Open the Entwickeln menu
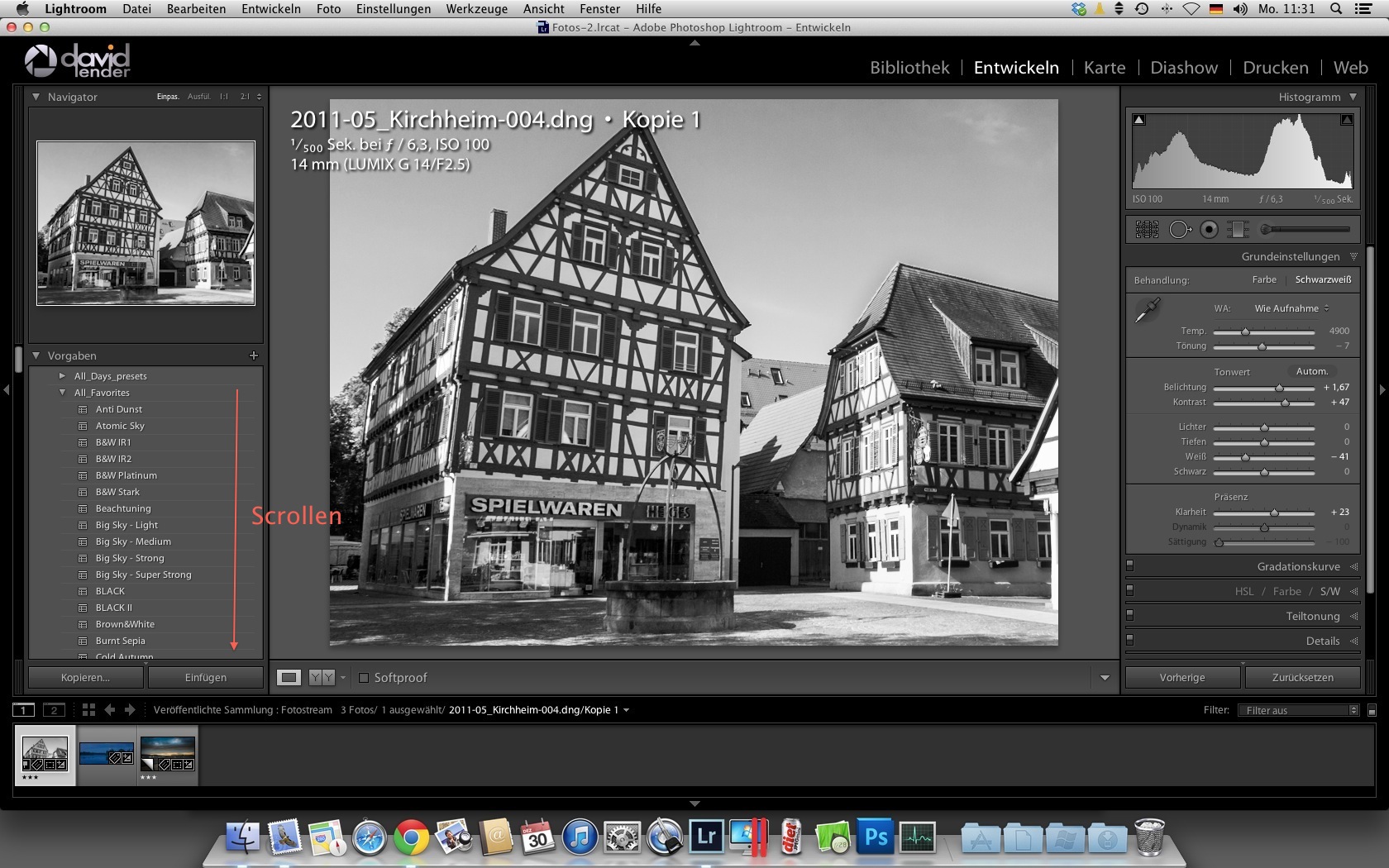This screenshot has width=1389, height=868. pos(271,9)
